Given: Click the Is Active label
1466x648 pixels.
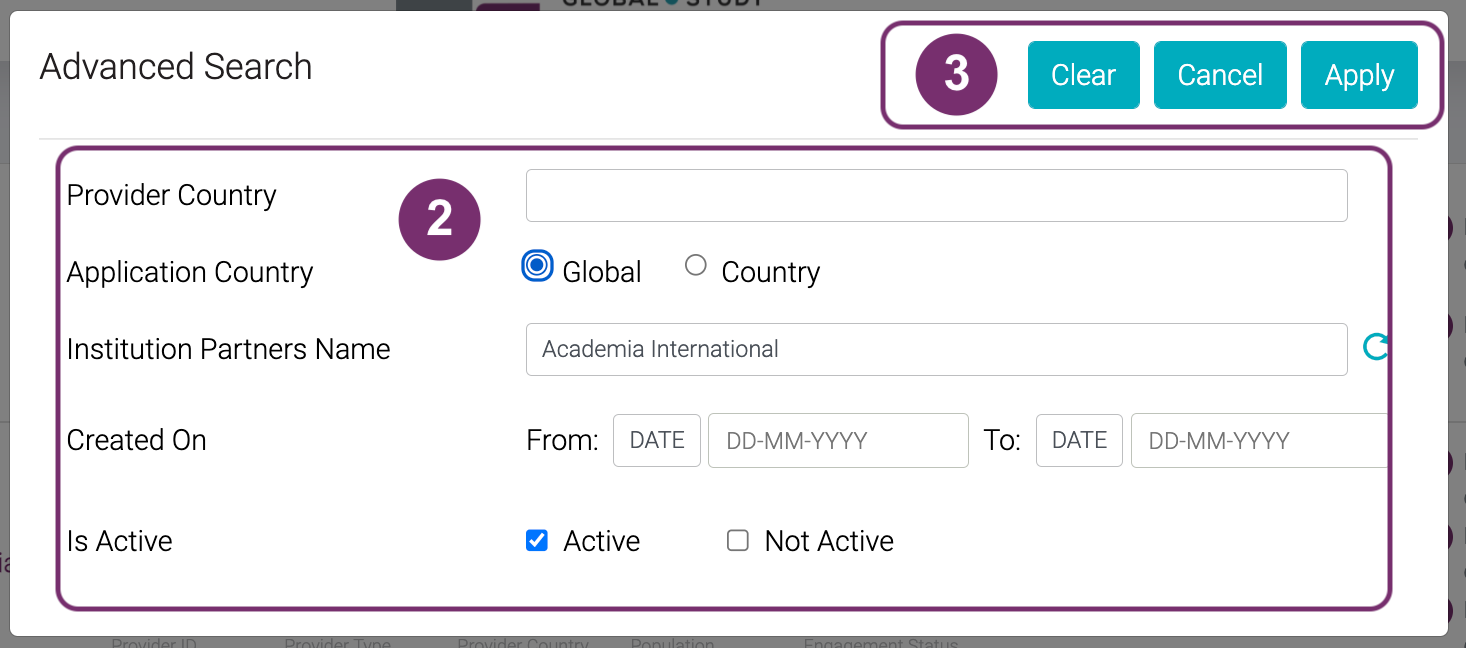Looking at the screenshot, I should pyautogui.click(x=120, y=541).
